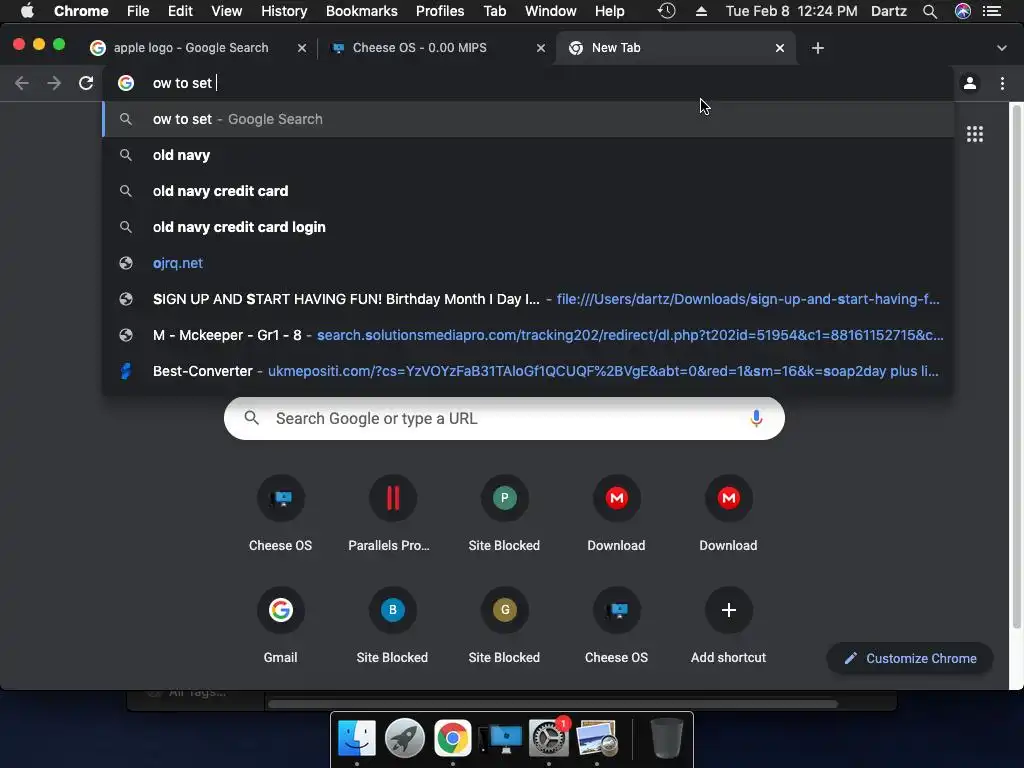The width and height of the screenshot is (1024, 768).
Task: Open Launchpad rocket icon in Dock
Action: coord(404,738)
